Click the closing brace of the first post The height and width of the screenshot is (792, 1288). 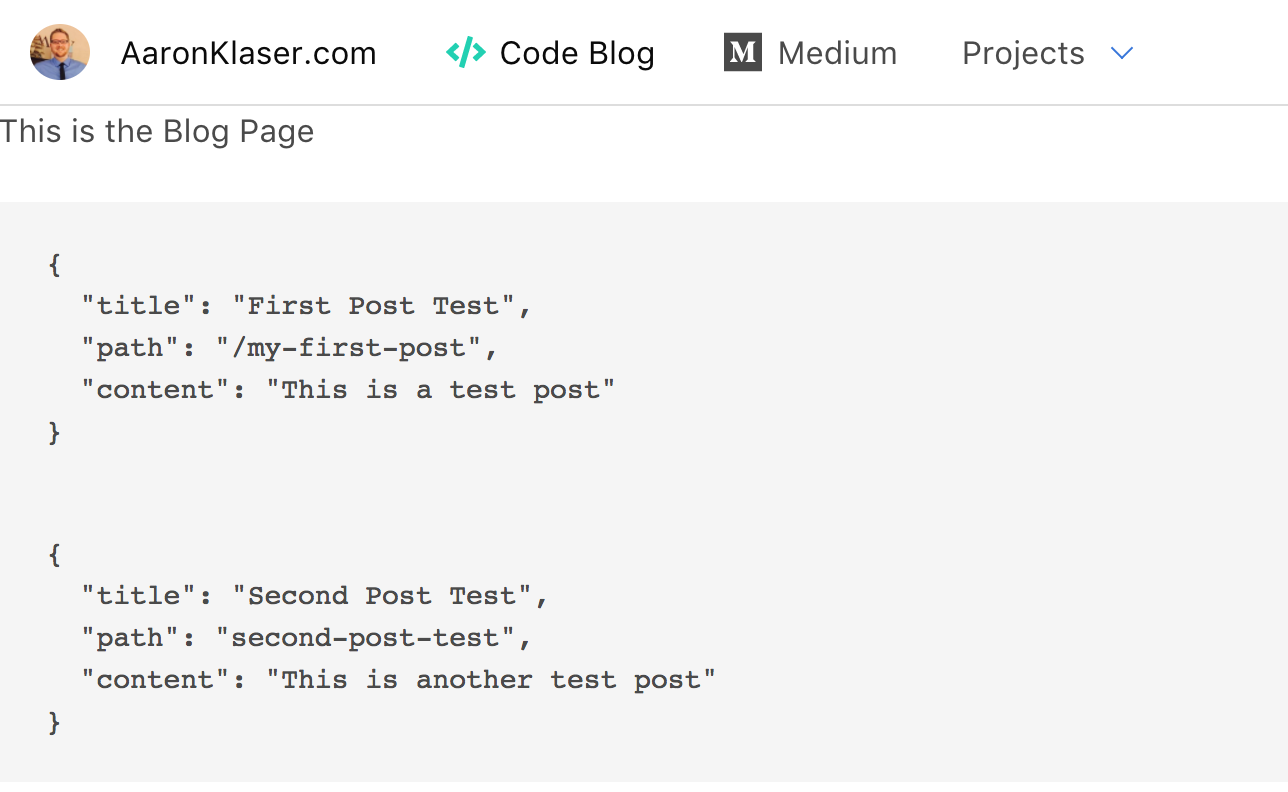tap(55, 432)
